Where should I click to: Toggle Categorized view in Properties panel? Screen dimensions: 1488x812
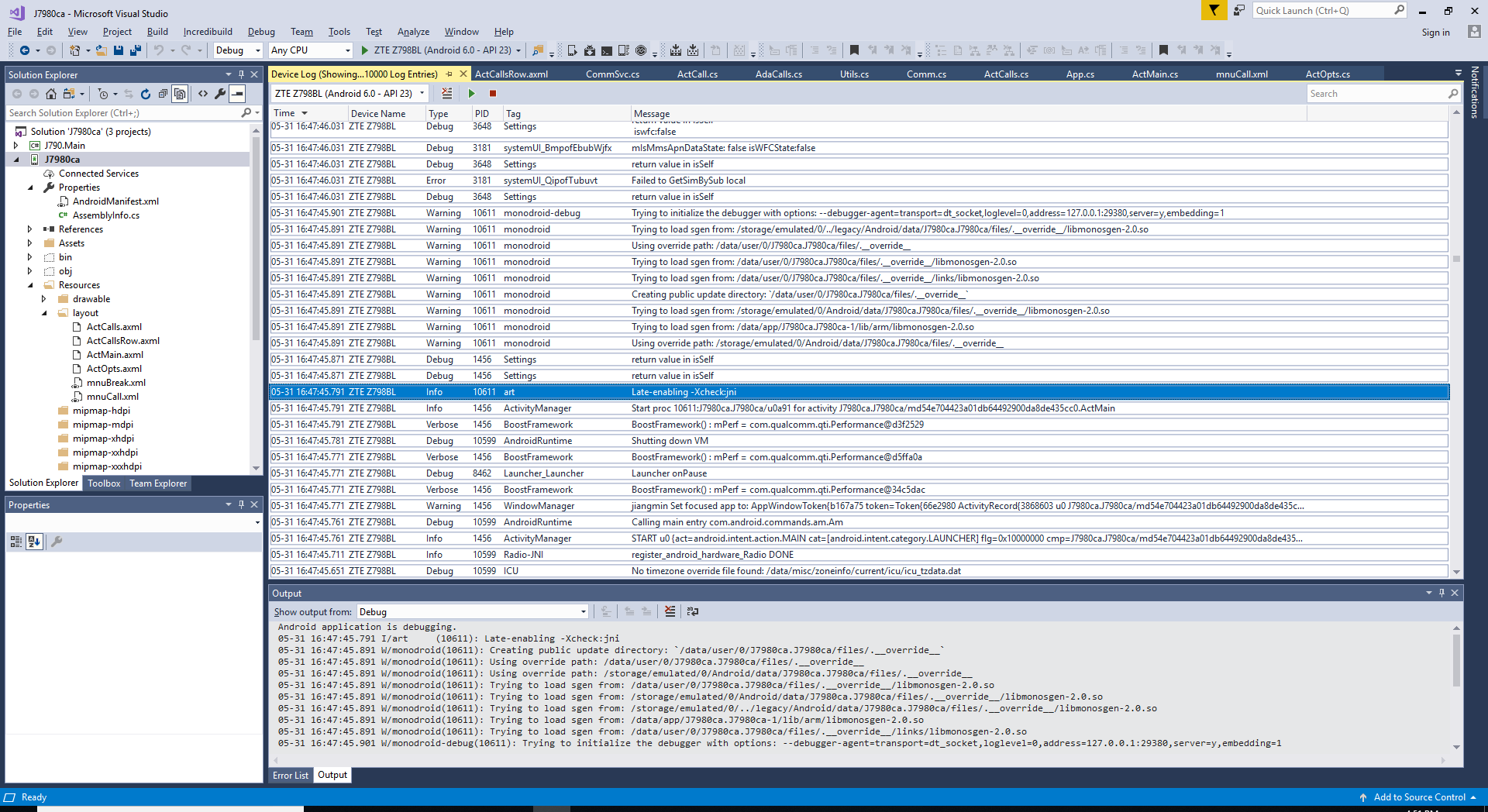[x=16, y=542]
